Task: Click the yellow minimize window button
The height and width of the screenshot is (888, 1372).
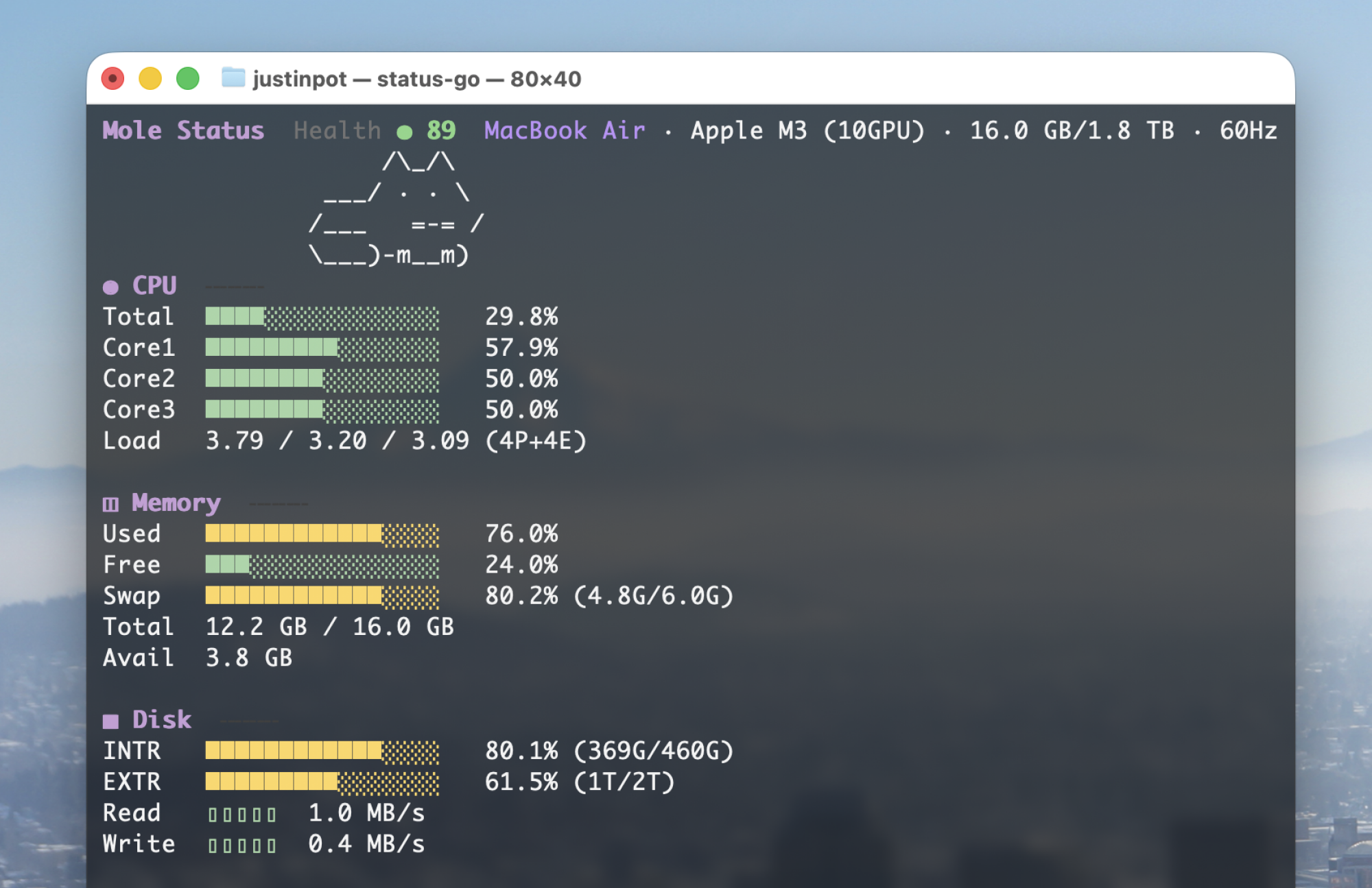Action: click(x=150, y=78)
